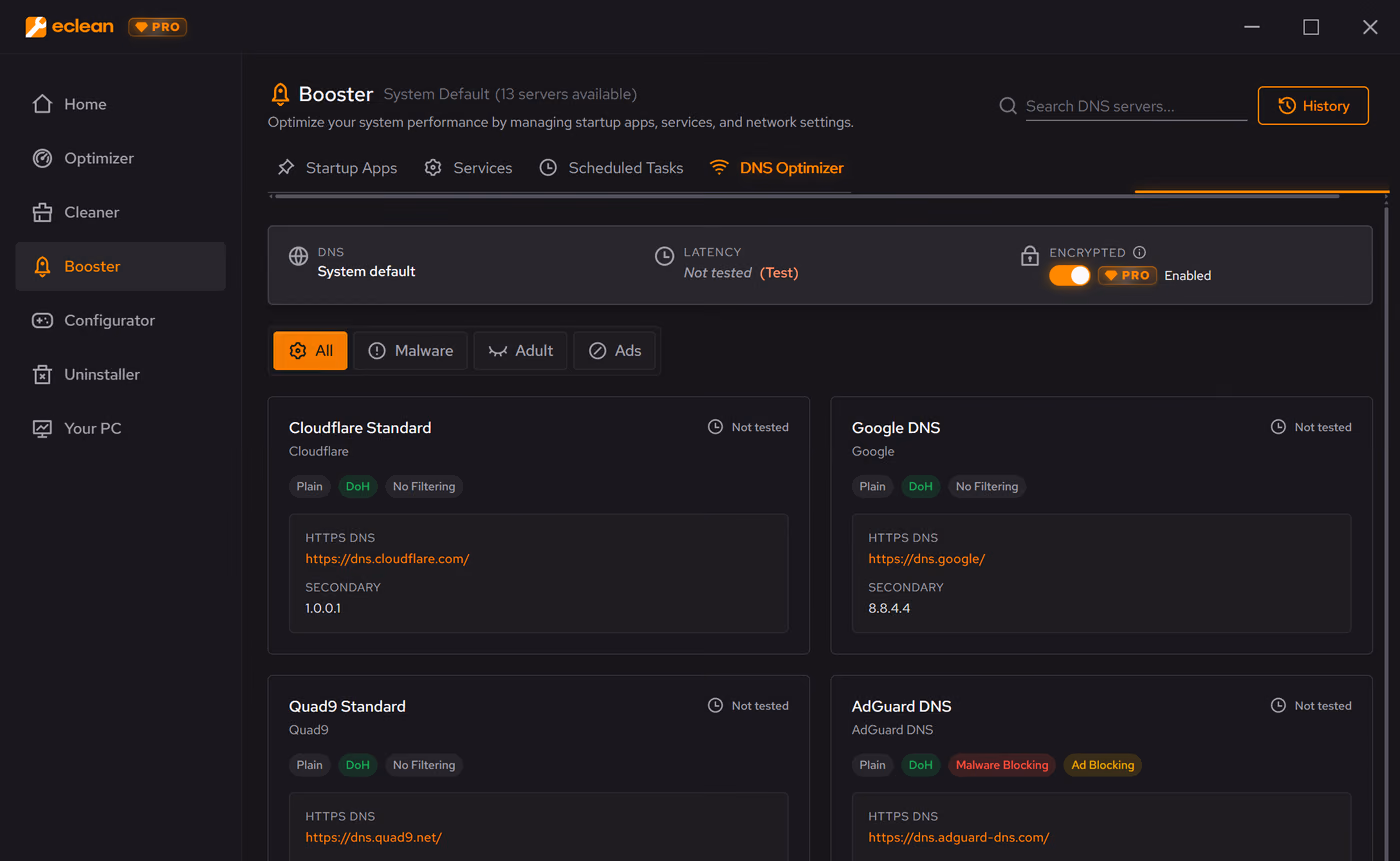Switch to the Startup Apps tab
This screenshot has height=861, width=1400.
click(337, 168)
